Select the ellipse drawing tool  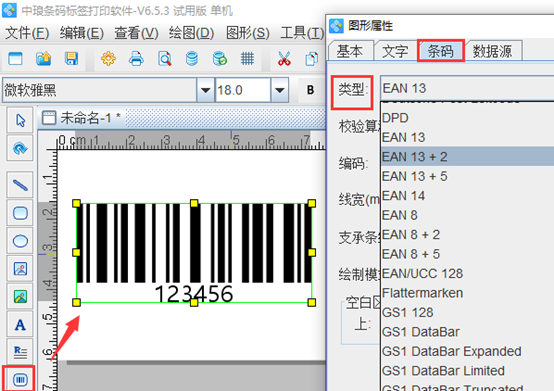(x=20, y=241)
